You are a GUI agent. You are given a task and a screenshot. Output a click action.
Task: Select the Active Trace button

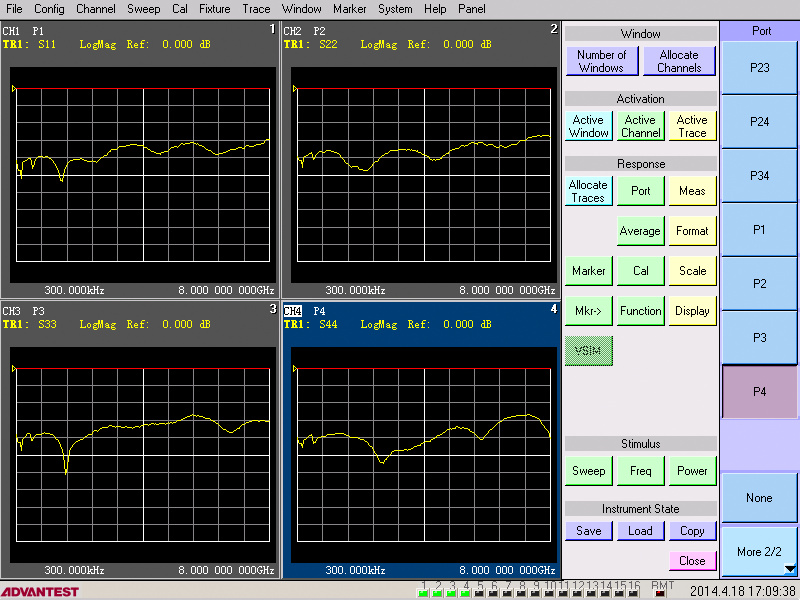[x=692, y=126]
